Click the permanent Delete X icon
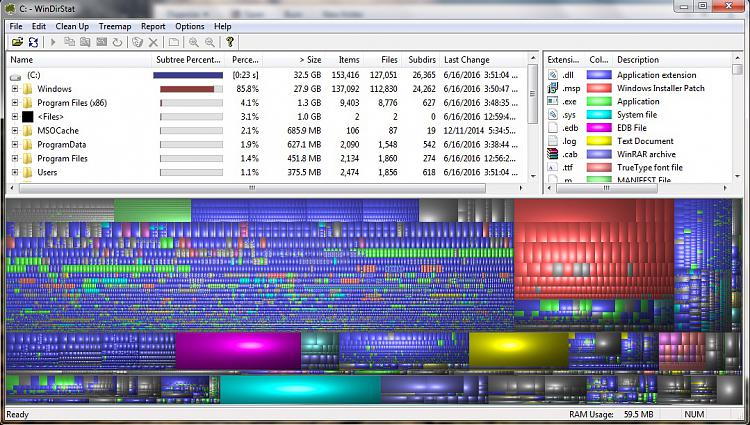Screen dimensions: 750x425 click(x=153, y=43)
